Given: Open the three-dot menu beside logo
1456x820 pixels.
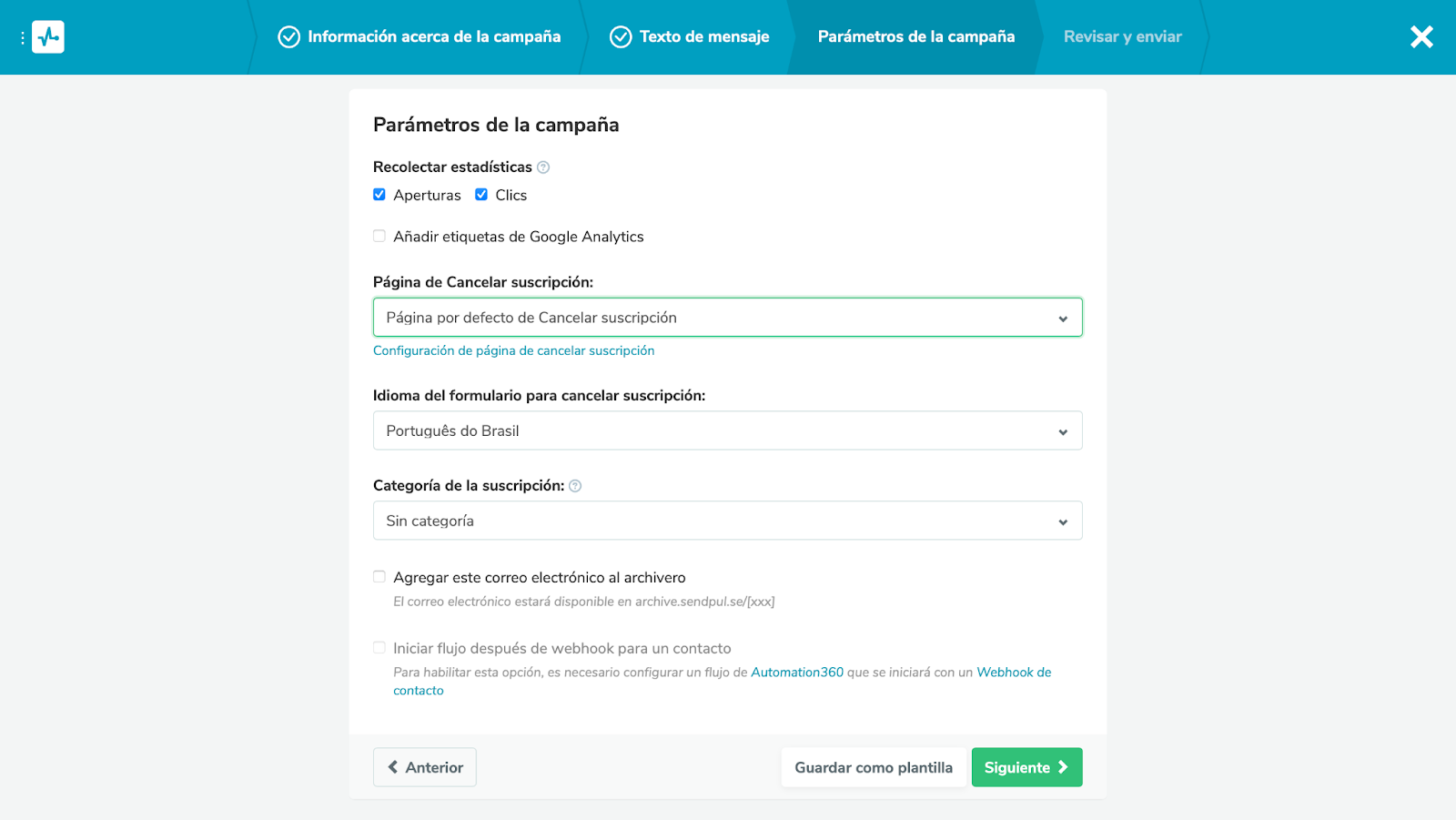Looking at the screenshot, I should 23,38.
